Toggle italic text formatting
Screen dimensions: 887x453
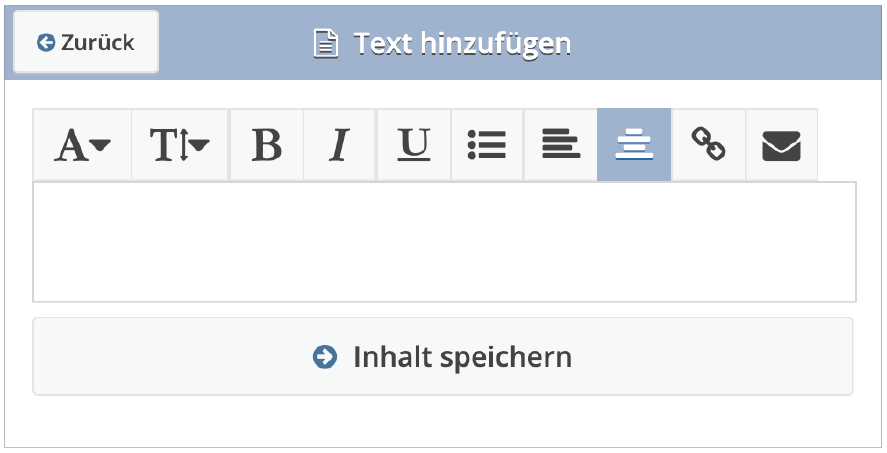340,146
